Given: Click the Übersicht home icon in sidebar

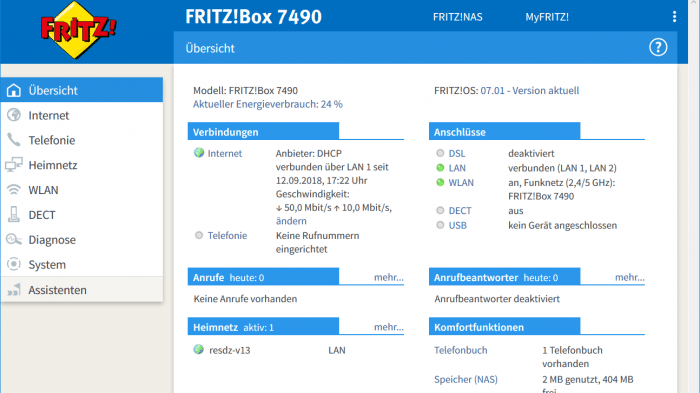Looking at the screenshot, I should click(x=14, y=90).
